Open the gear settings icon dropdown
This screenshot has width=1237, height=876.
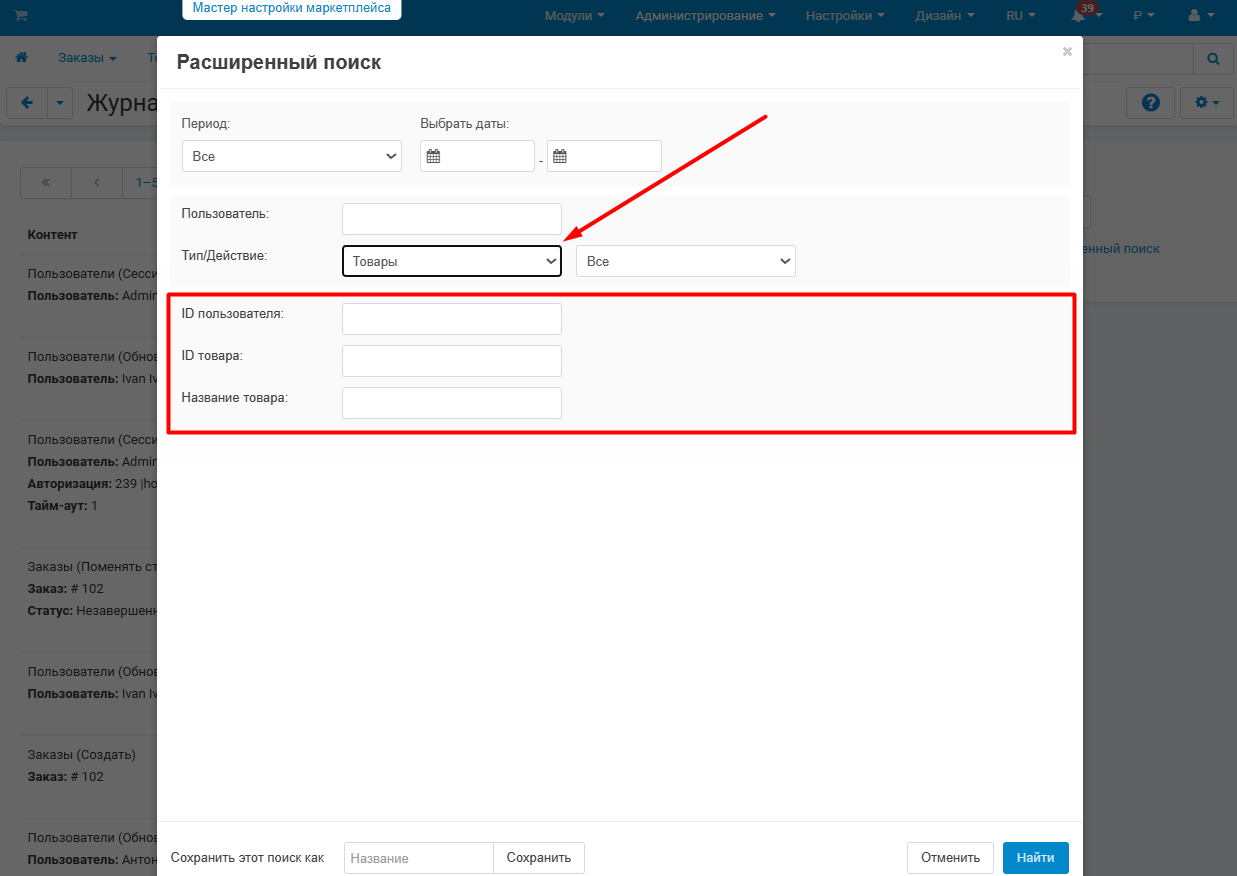pos(1207,102)
